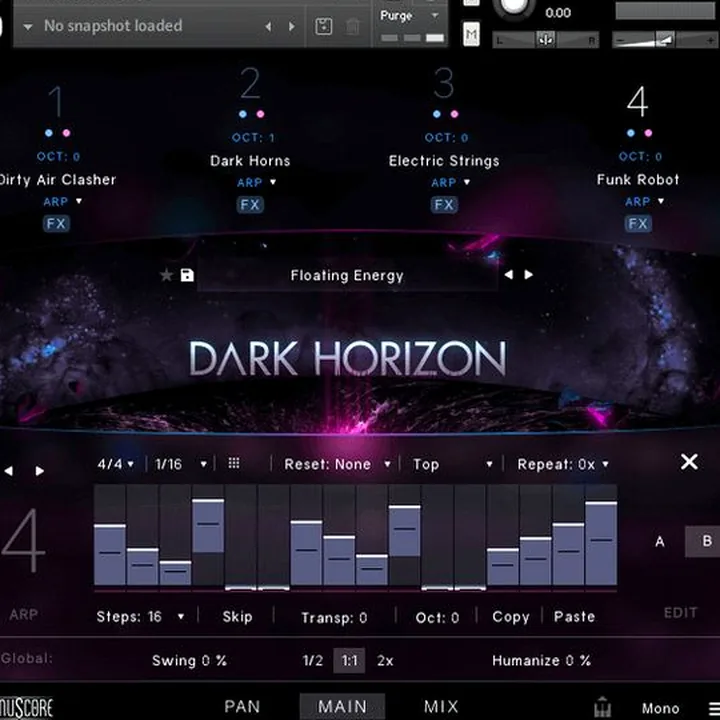Click the header volume slider
Viewport: 720px width, 720px height.
[x=665, y=40]
